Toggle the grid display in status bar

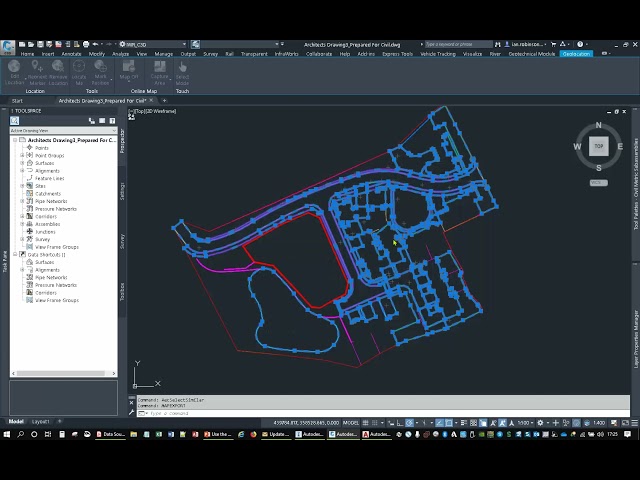(x=366, y=423)
